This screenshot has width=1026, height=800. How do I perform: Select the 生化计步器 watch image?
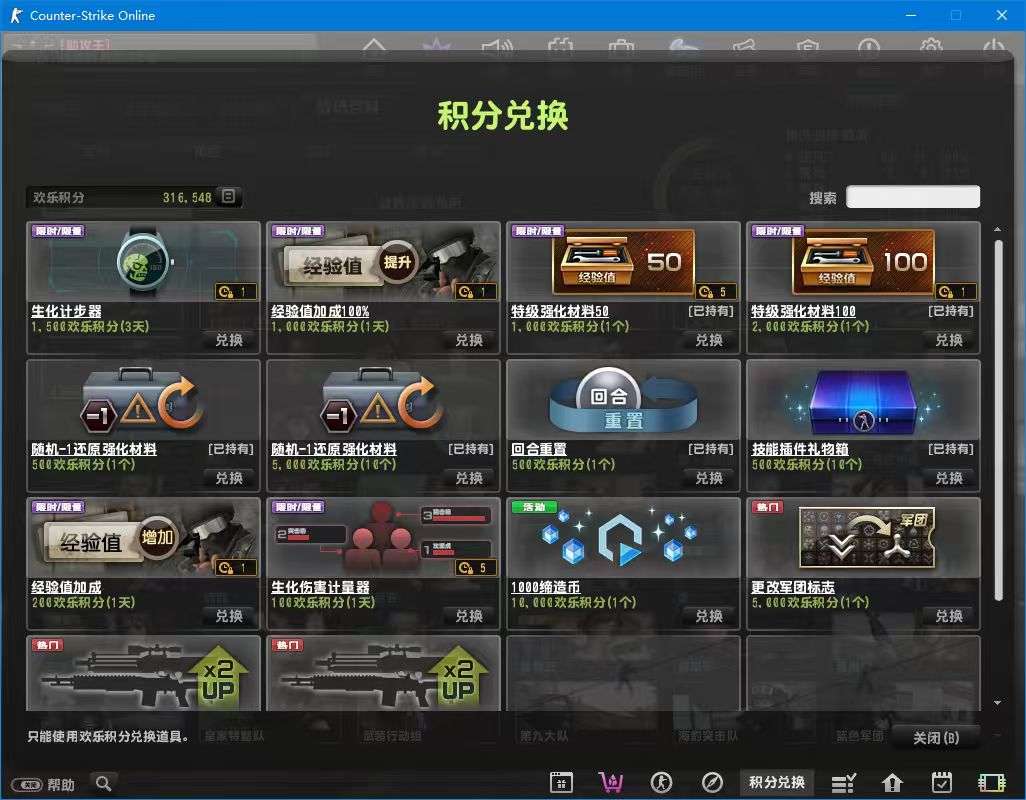pos(144,262)
